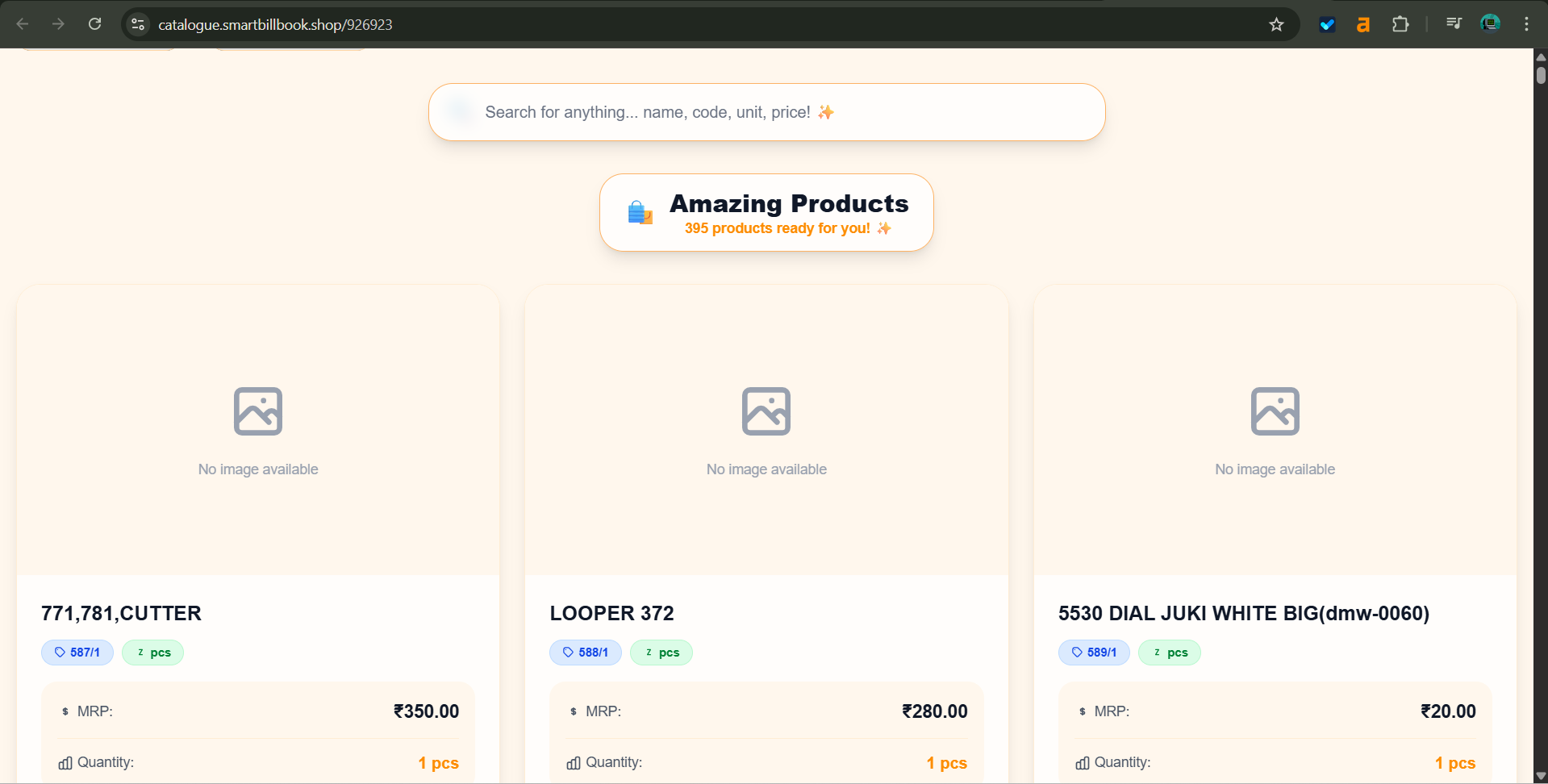Viewport: 1548px width, 784px height.
Task: Click the 587/1 product code tag
Action: [77, 653]
